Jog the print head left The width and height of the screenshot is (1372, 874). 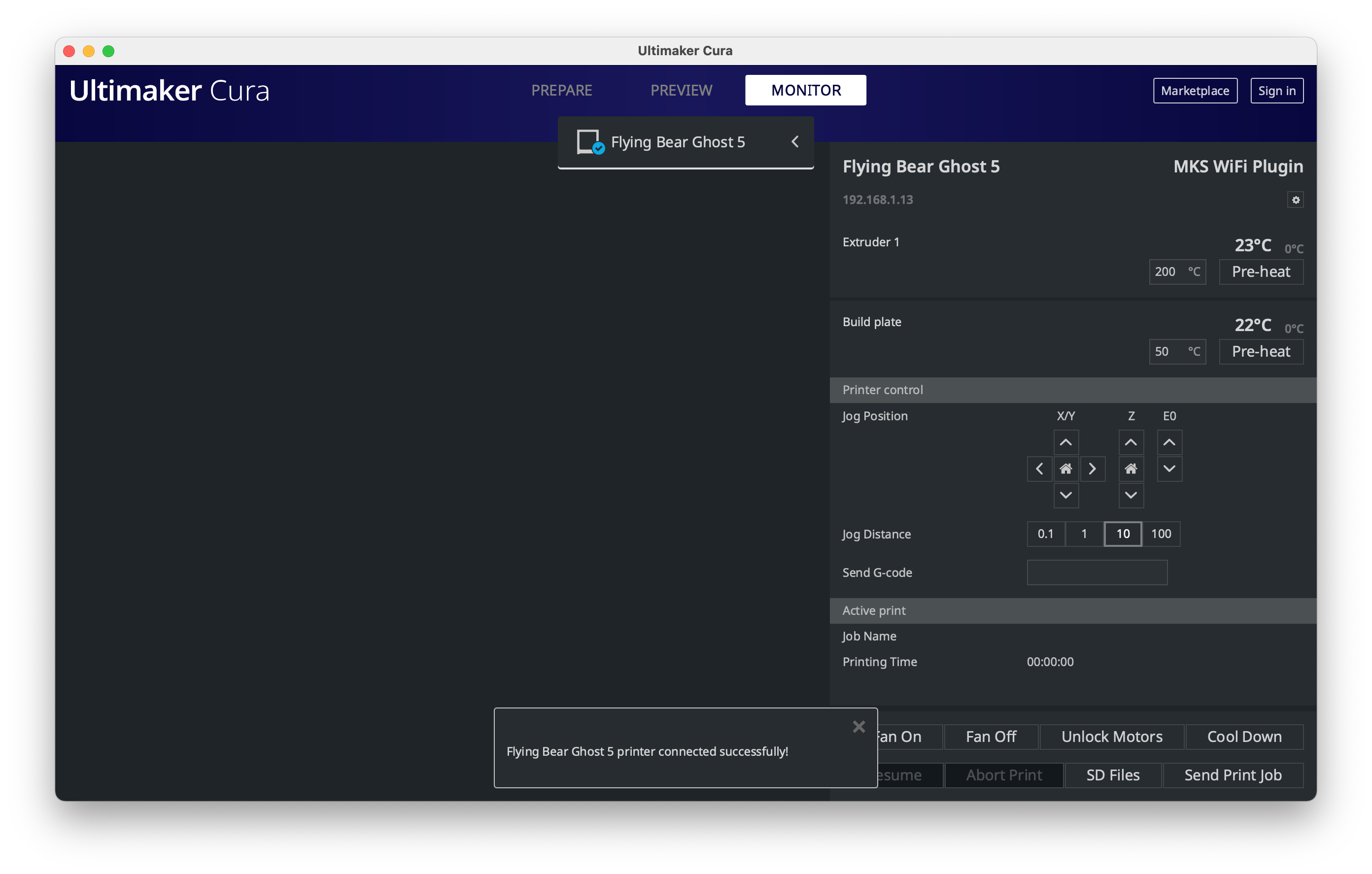click(x=1039, y=469)
